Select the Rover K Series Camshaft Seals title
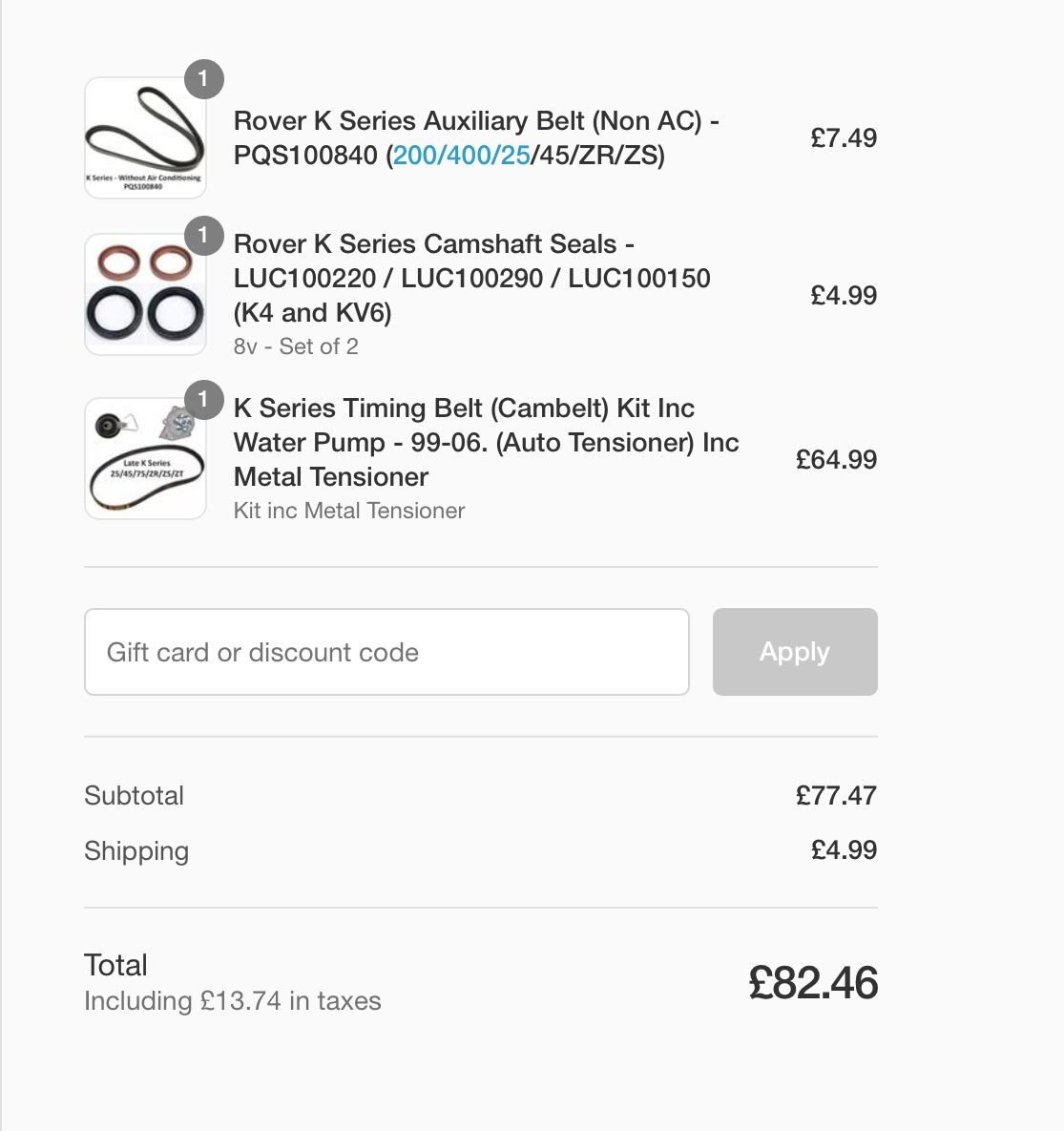The width and height of the screenshot is (1064, 1131). click(471, 278)
